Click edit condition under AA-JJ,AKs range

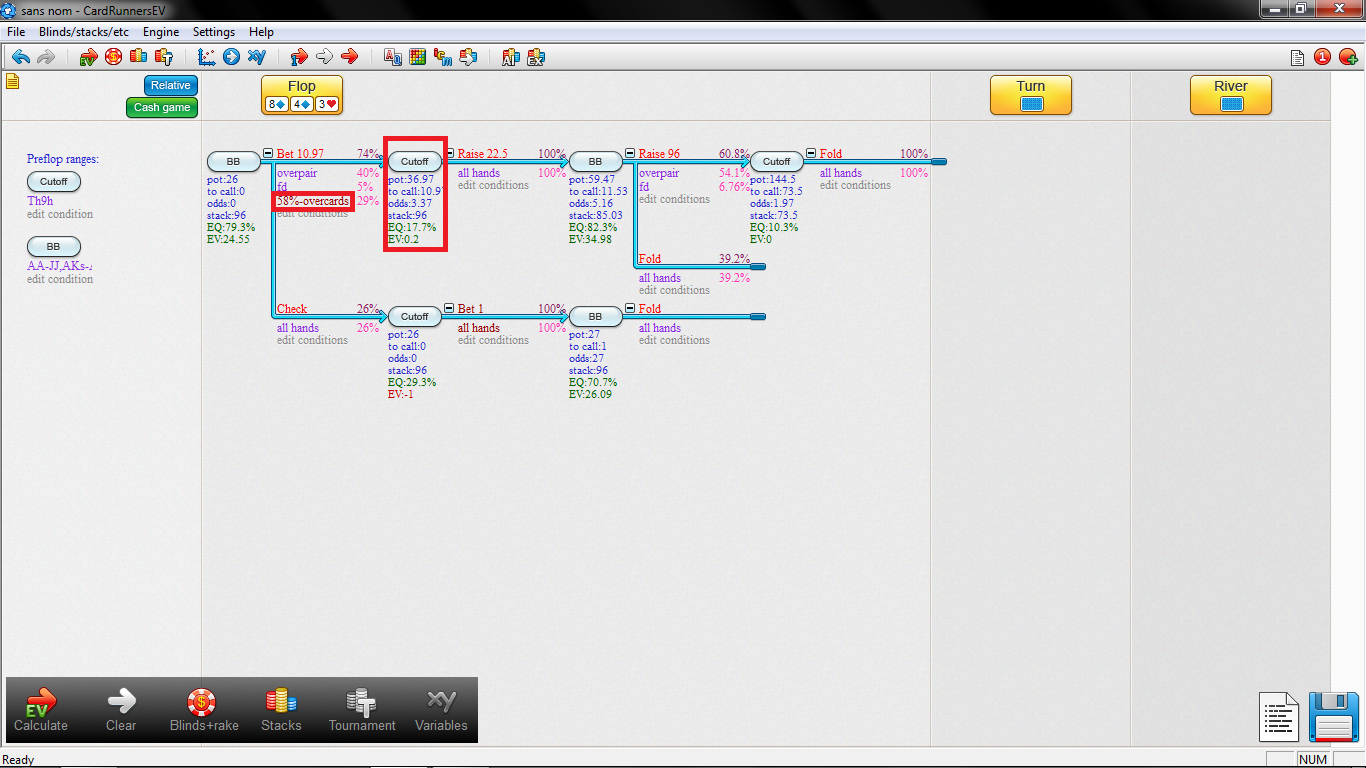point(60,279)
